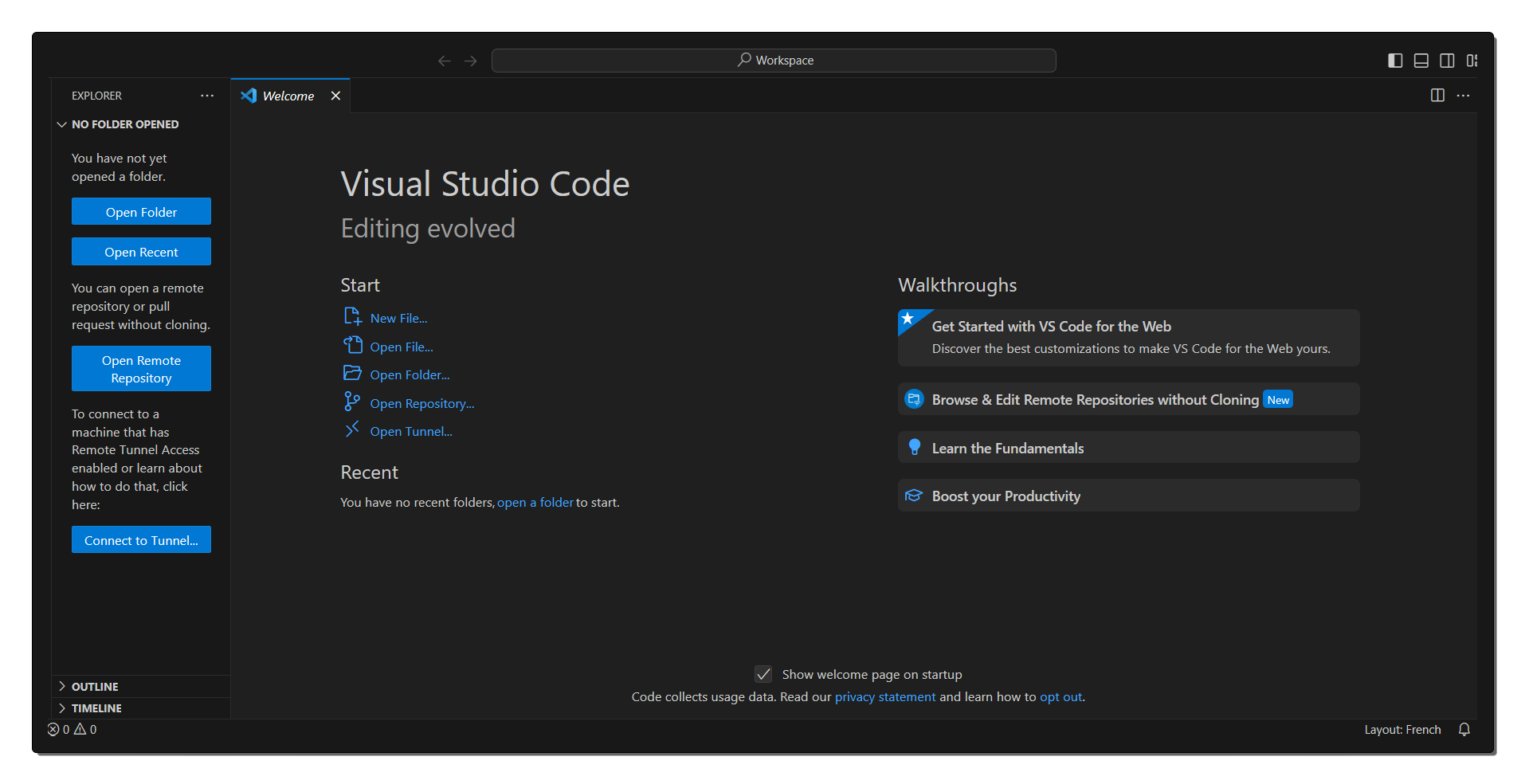Click Open Remote Repository button
The height and width of the screenshot is (784, 1525).
[141, 369]
